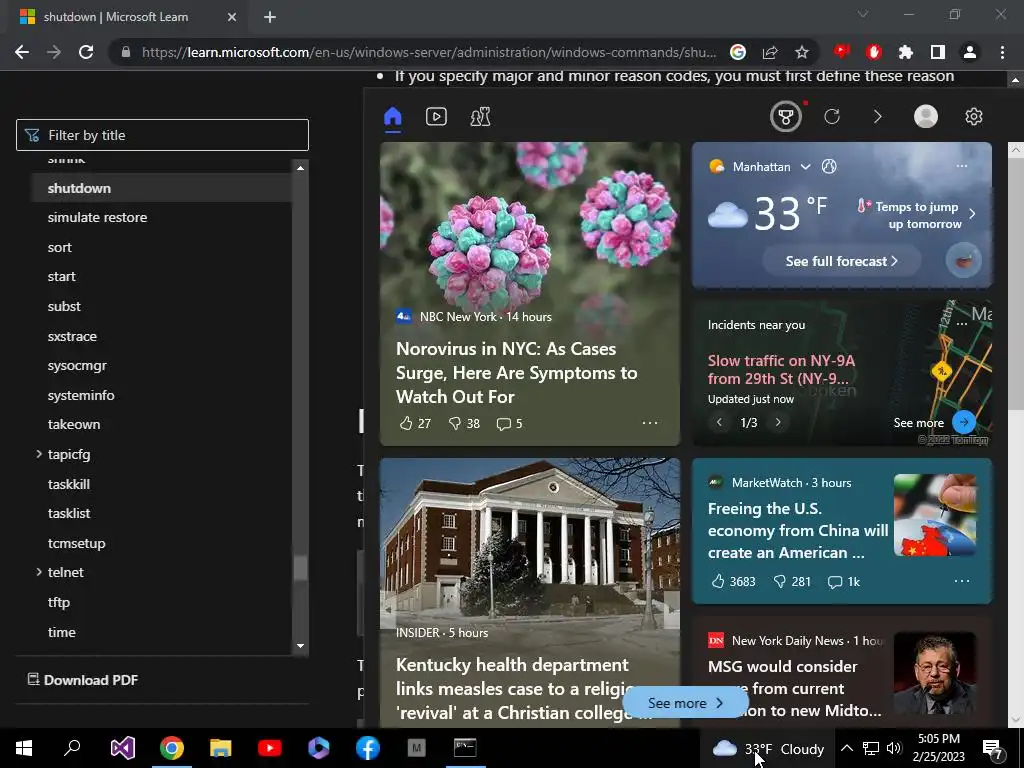Go back in Chrome
This screenshot has width=1024, height=768.
(x=22, y=52)
